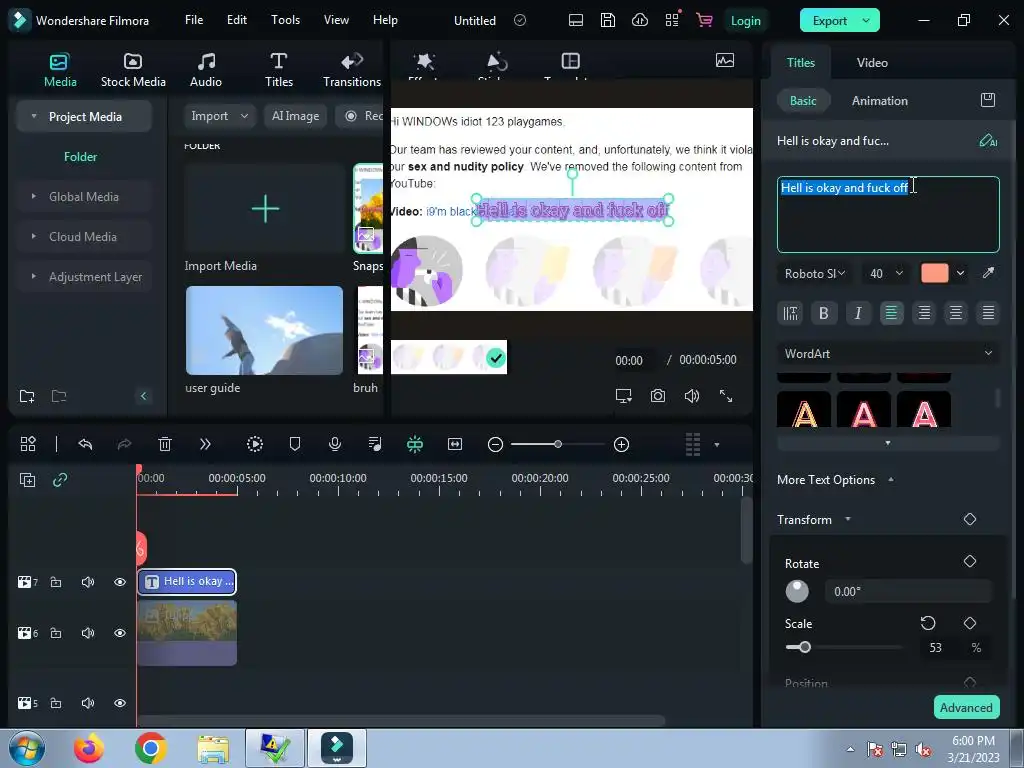Viewport: 1024px width, 768px height.
Task: Enter fullscreen preview mode
Action: 726,396
